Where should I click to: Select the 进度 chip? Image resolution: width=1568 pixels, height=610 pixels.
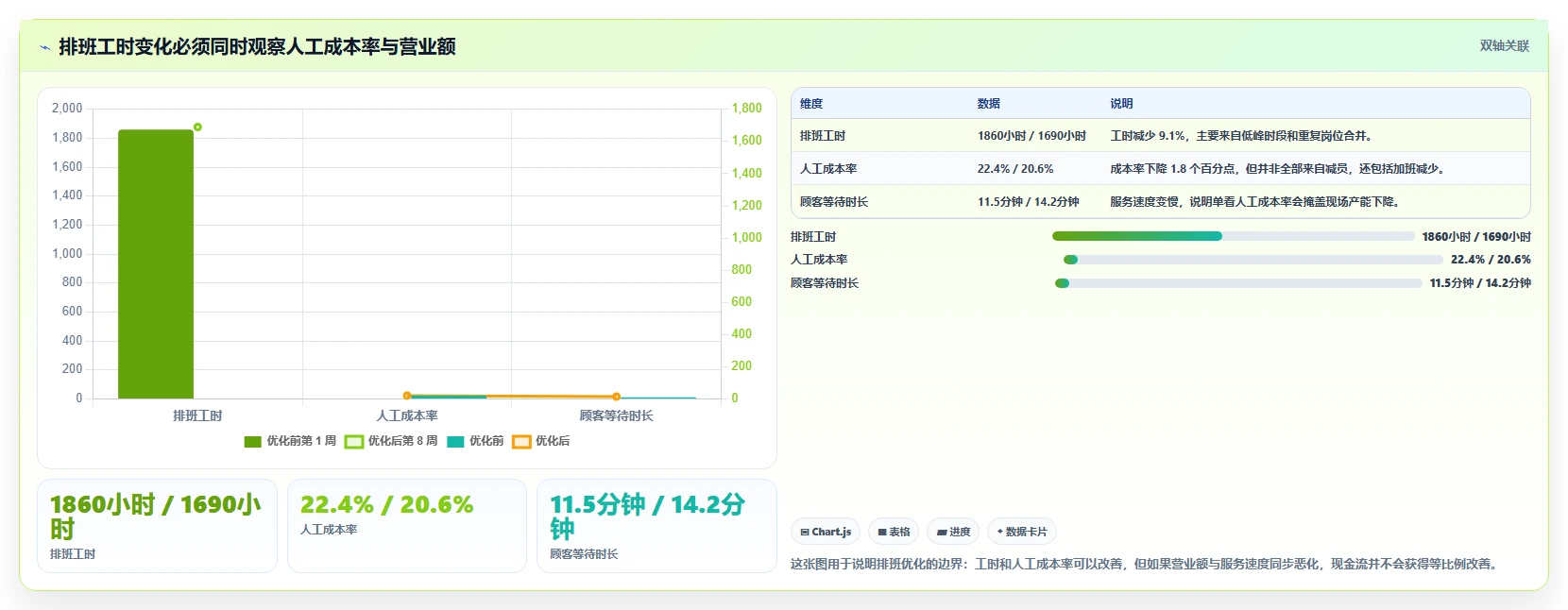coord(953,532)
